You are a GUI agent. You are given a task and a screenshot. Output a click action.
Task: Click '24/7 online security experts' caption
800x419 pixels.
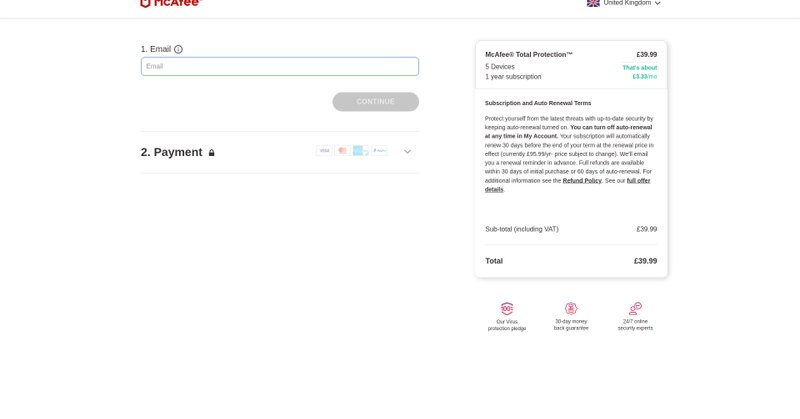click(635, 325)
